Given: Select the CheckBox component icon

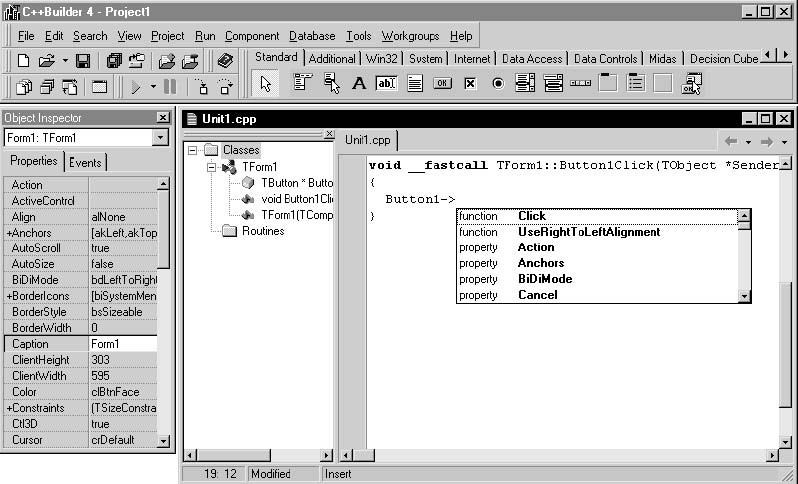Looking at the screenshot, I should 470,83.
